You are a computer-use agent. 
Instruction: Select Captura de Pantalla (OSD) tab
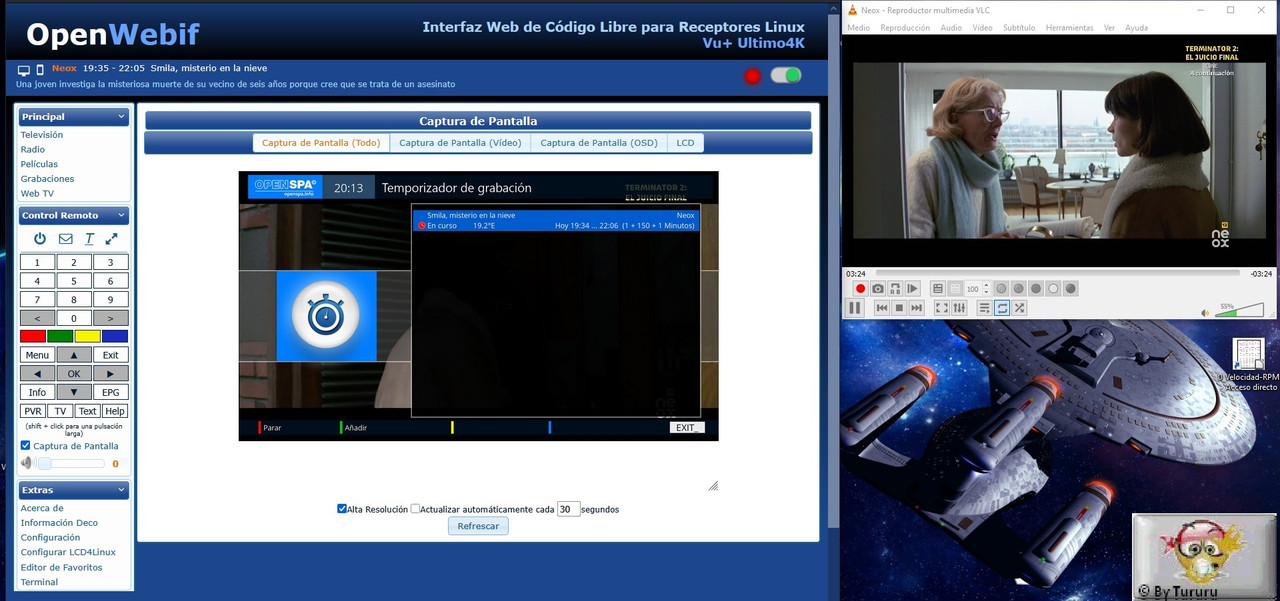[x=599, y=143]
